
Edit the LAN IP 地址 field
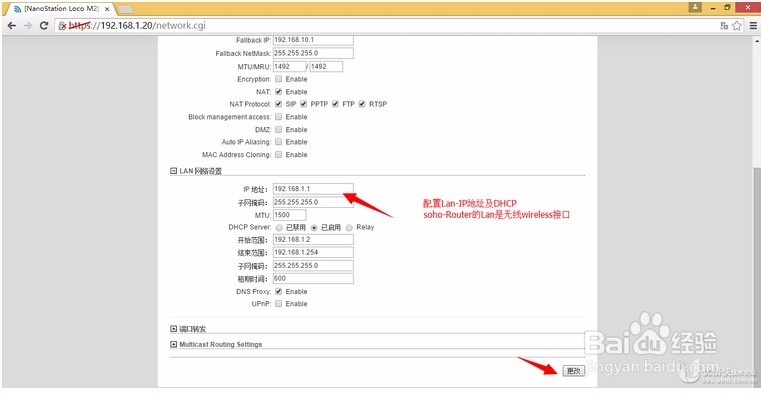click(x=313, y=189)
